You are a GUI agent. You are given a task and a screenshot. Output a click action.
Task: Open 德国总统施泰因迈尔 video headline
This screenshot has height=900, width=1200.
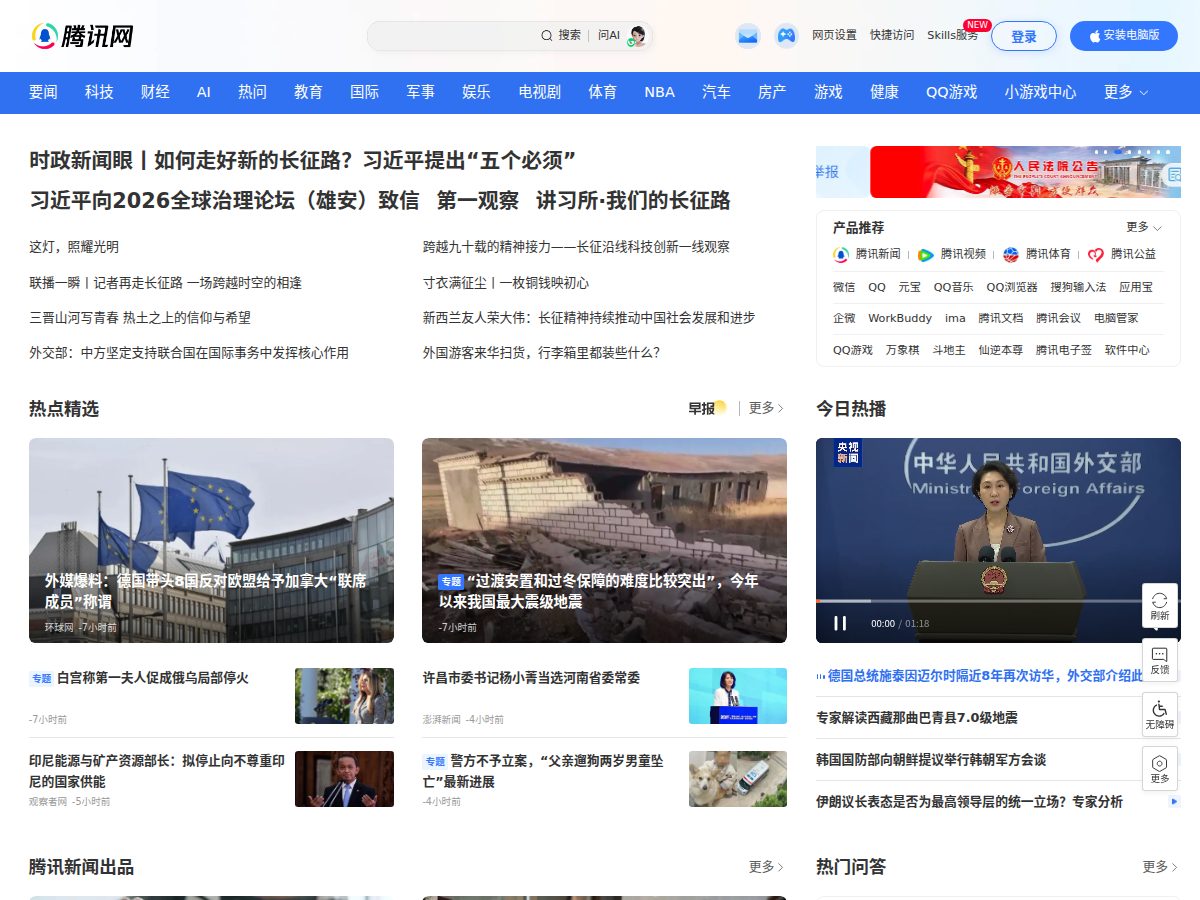click(985, 676)
